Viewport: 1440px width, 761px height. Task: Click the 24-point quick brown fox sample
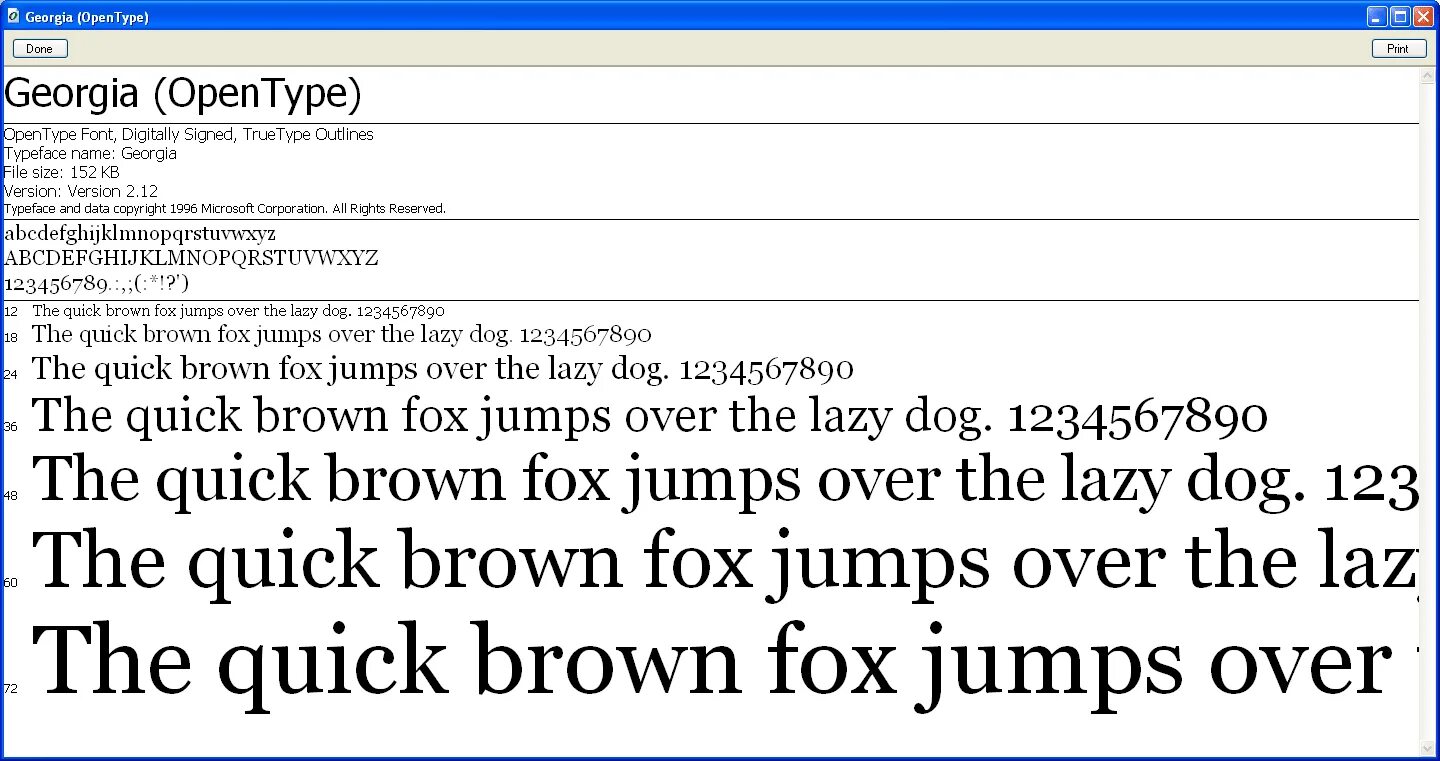click(x=443, y=370)
